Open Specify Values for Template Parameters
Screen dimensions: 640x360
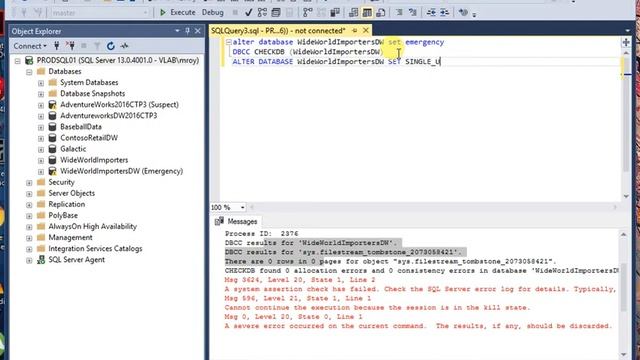pos(463,13)
